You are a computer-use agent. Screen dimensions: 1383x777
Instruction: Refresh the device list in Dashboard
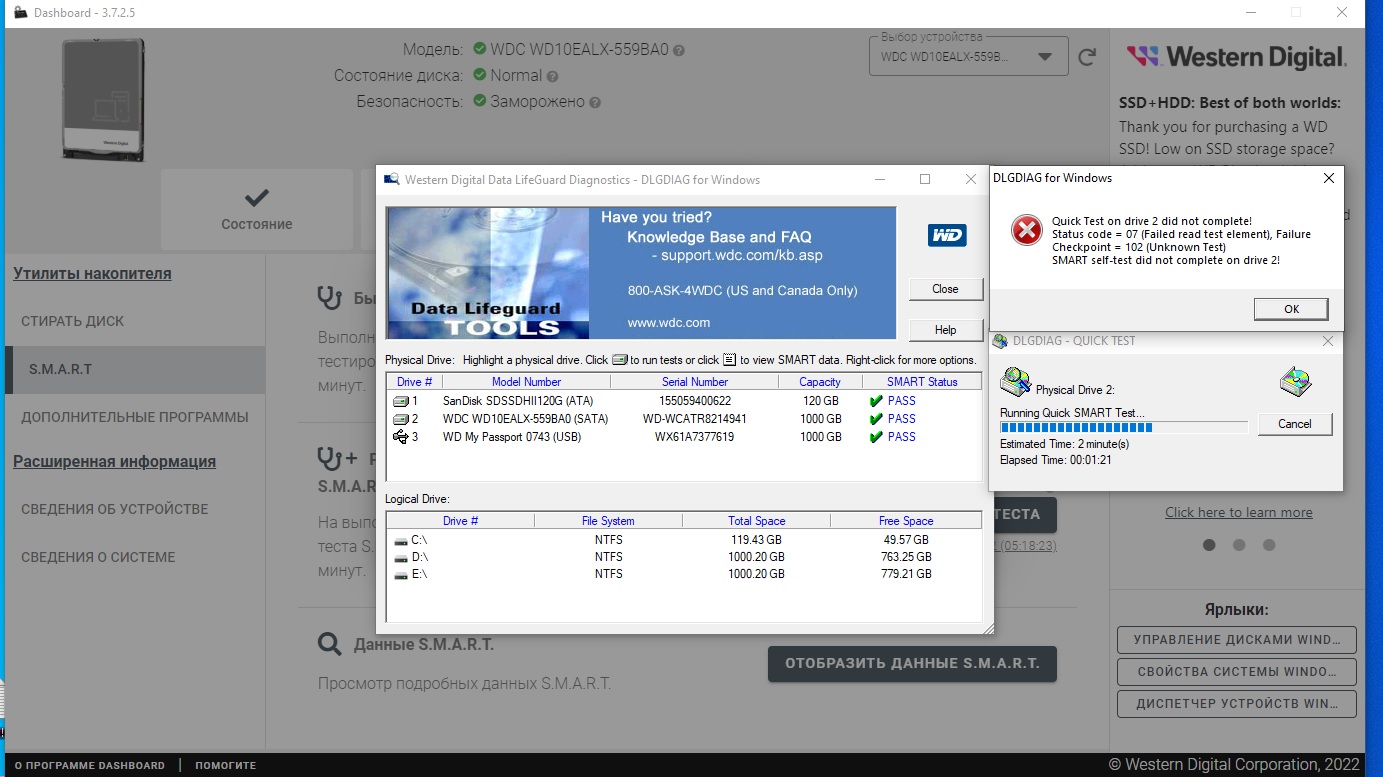pos(1088,58)
